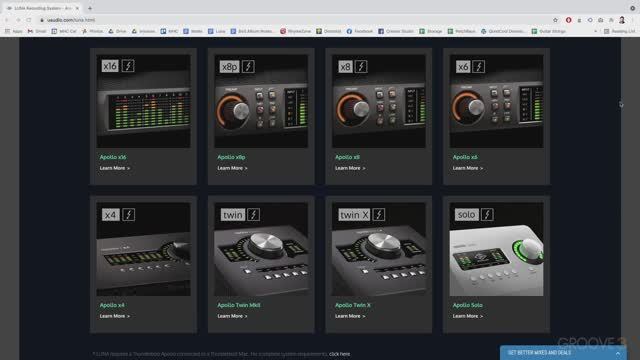Image resolution: width=640 pixels, height=360 pixels.
Task: Open the Guitar Strings bookmark
Action: 548,31
